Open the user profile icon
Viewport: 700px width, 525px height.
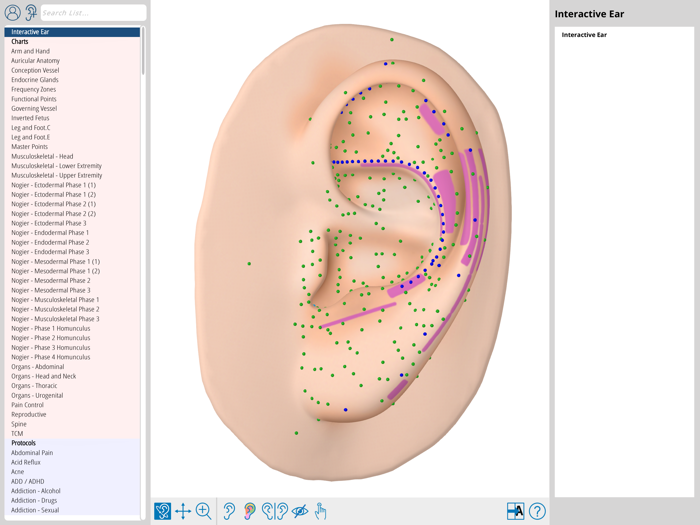12,13
